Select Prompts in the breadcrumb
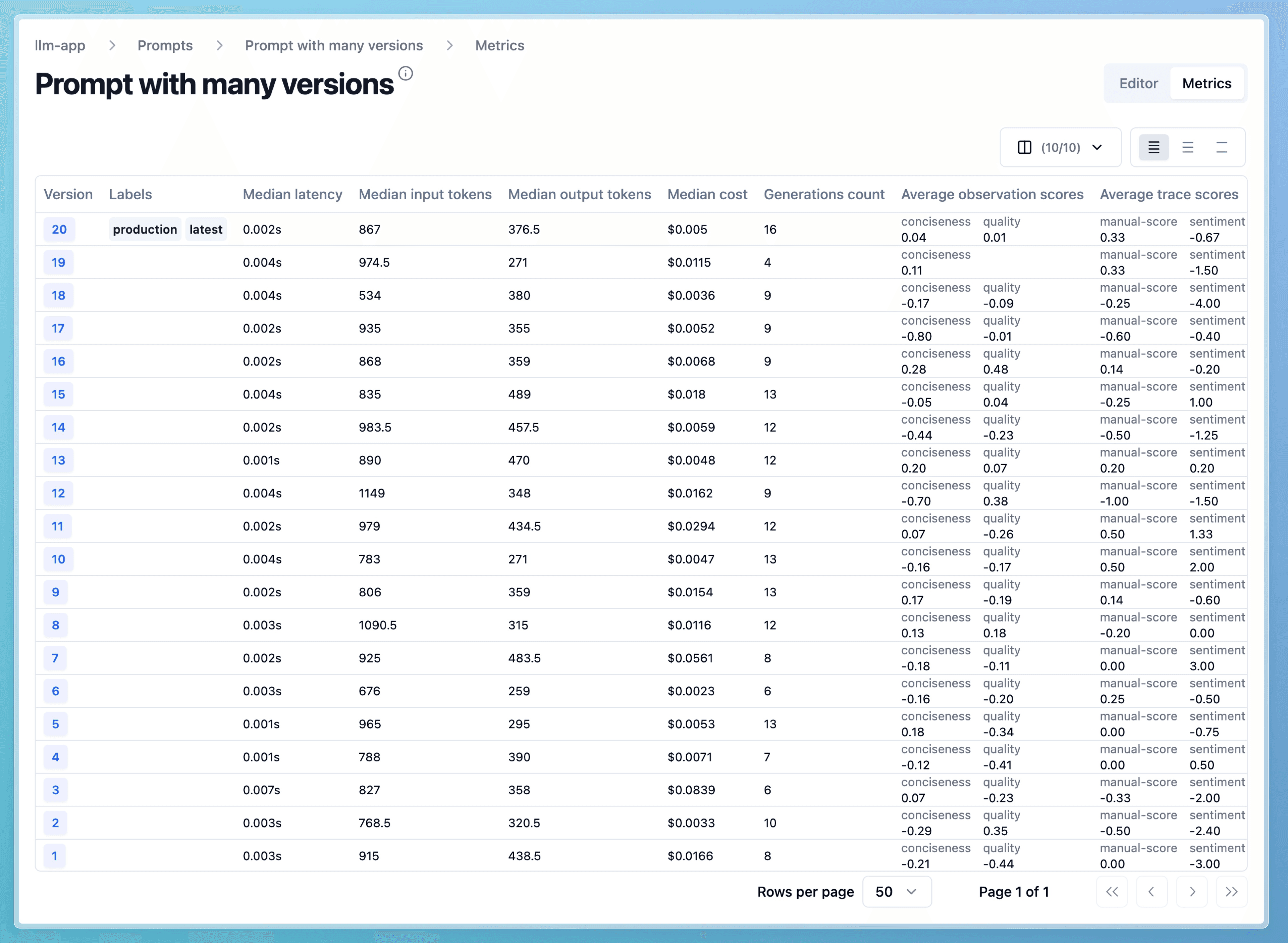The width and height of the screenshot is (1288, 943). click(165, 45)
